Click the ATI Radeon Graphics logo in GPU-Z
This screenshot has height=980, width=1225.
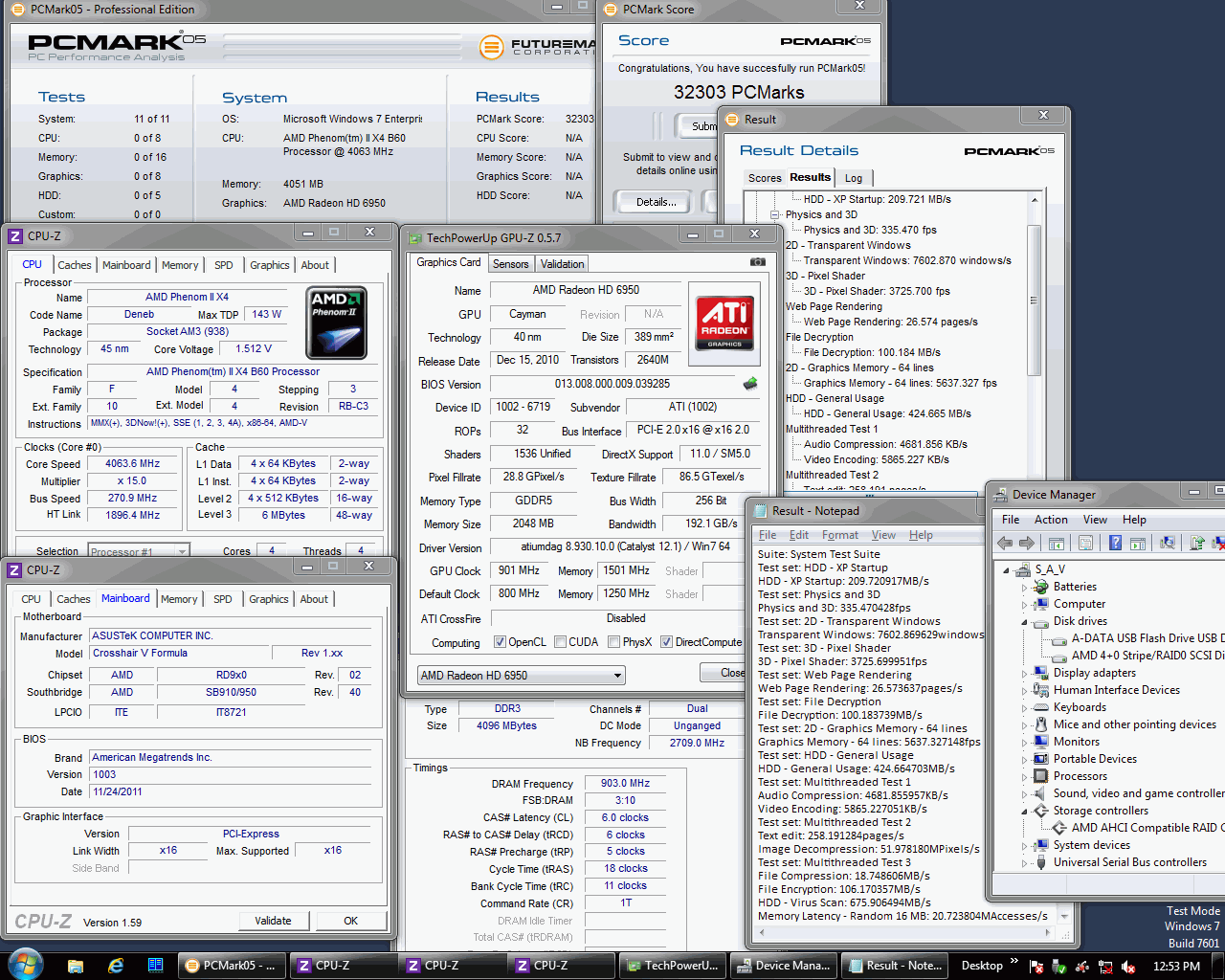pyautogui.click(x=724, y=323)
